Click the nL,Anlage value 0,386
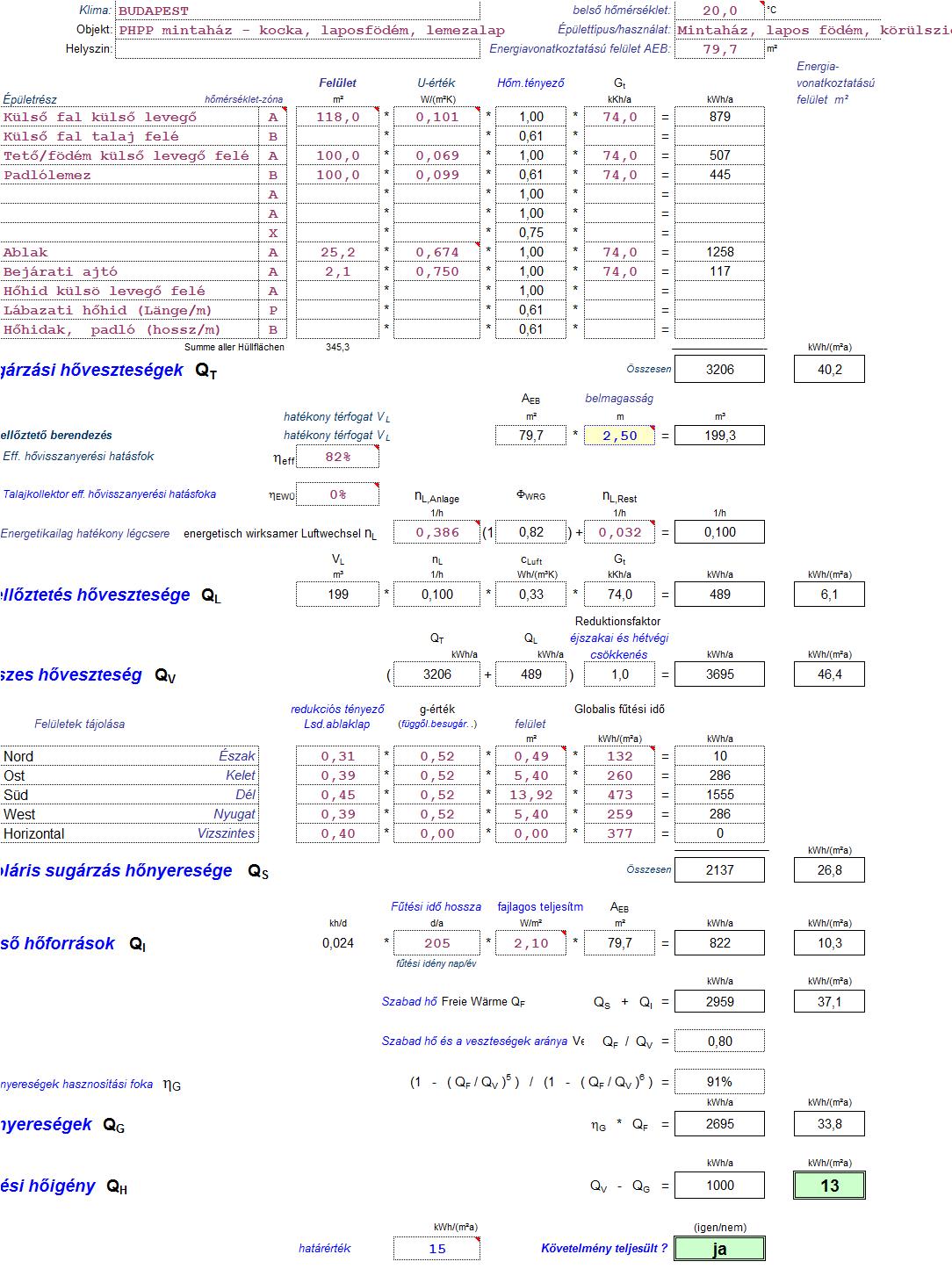 click(436, 532)
